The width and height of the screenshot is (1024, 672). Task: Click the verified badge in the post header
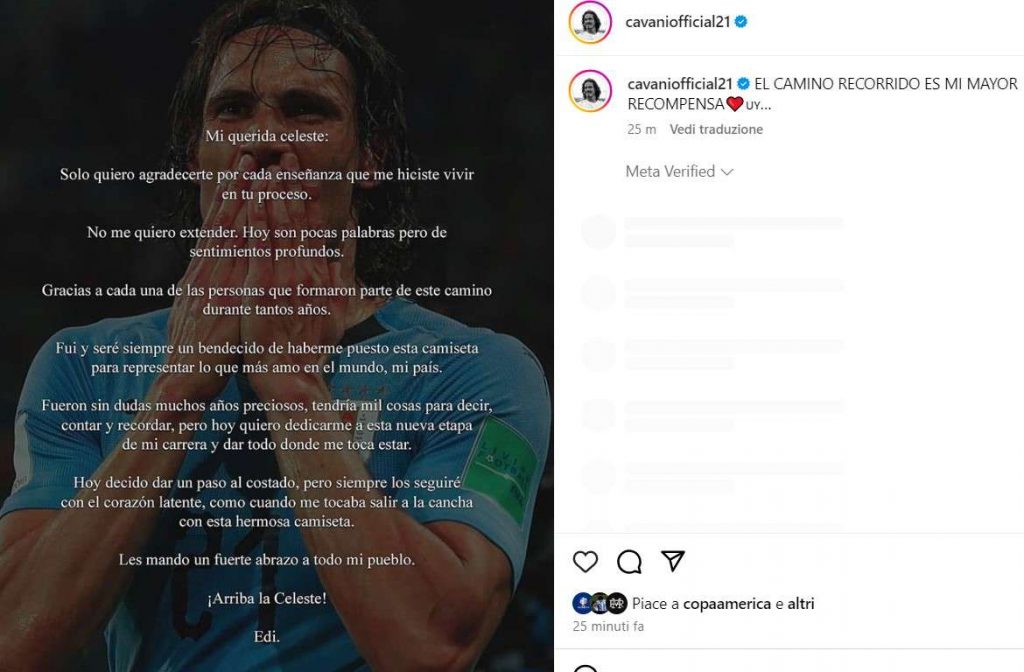741,22
